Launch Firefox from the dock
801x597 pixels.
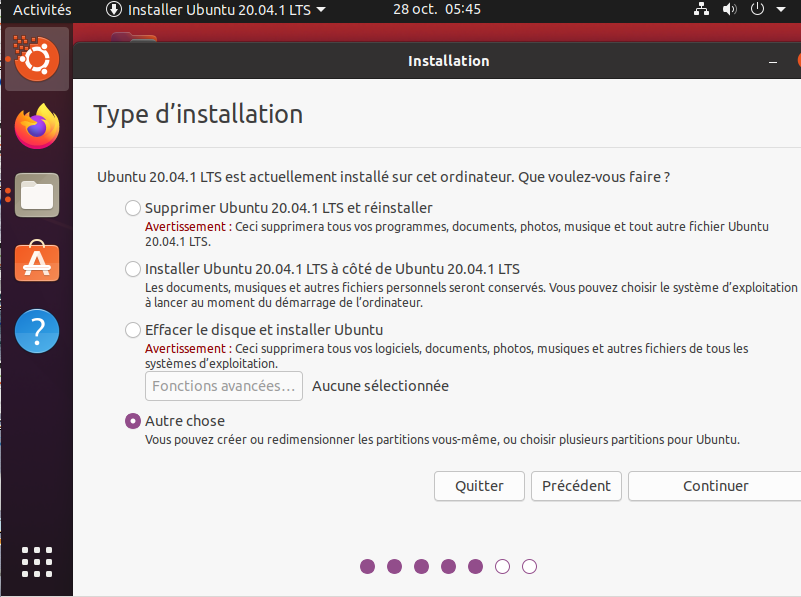coord(37,127)
